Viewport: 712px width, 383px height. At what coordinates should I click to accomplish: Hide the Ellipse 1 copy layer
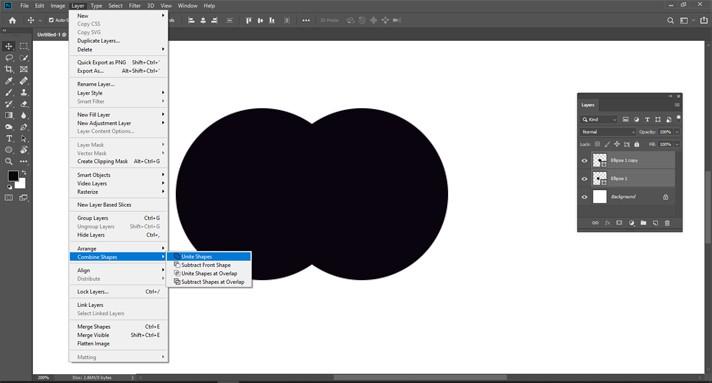pos(584,160)
